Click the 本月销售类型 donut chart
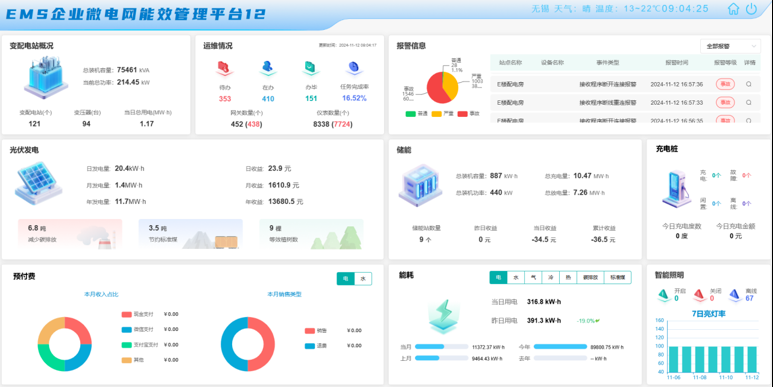Viewport: 773px width, 387px height. (x=247, y=344)
